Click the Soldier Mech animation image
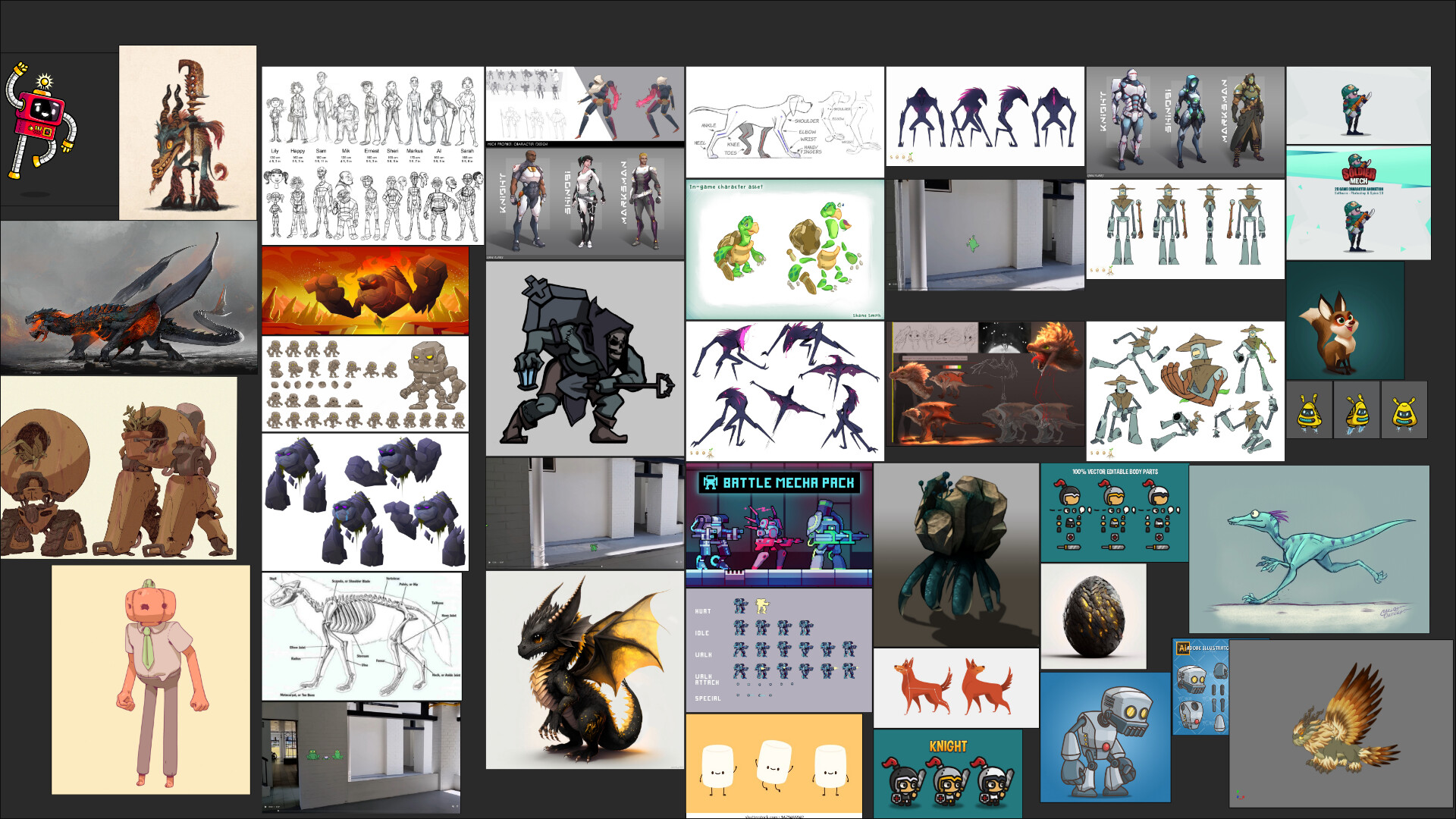This screenshot has height=819, width=1456. [x=1359, y=204]
